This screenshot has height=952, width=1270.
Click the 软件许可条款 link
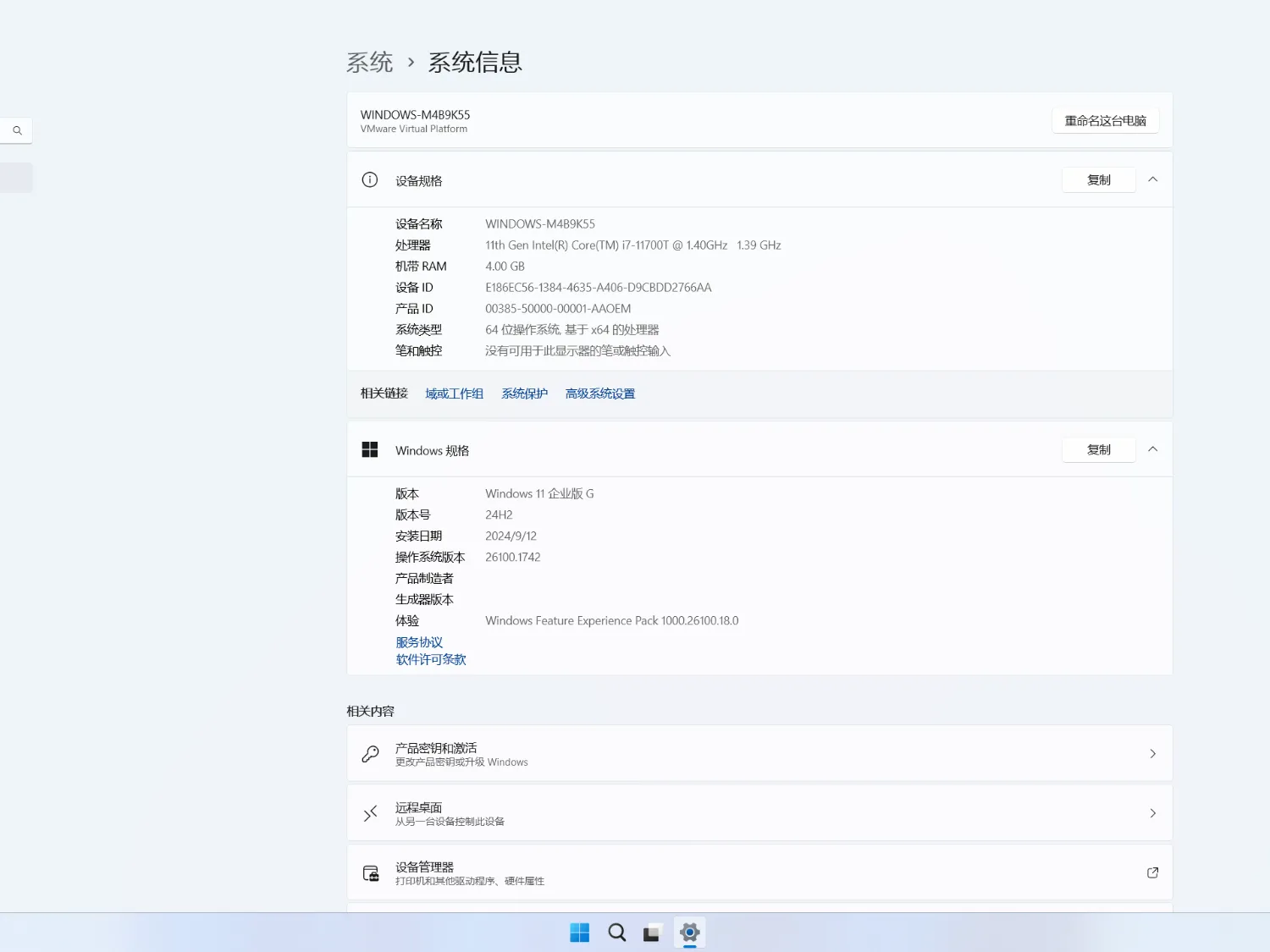point(431,659)
